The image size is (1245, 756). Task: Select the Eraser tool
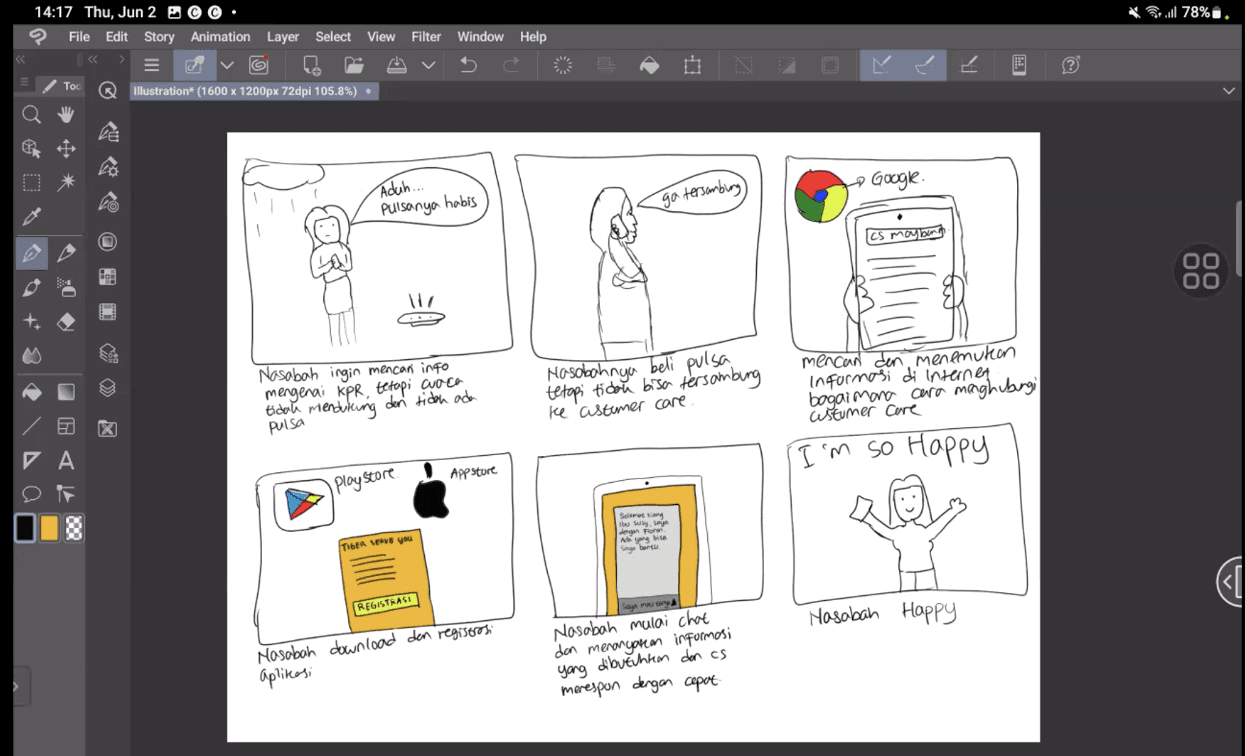(x=66, y=322)
